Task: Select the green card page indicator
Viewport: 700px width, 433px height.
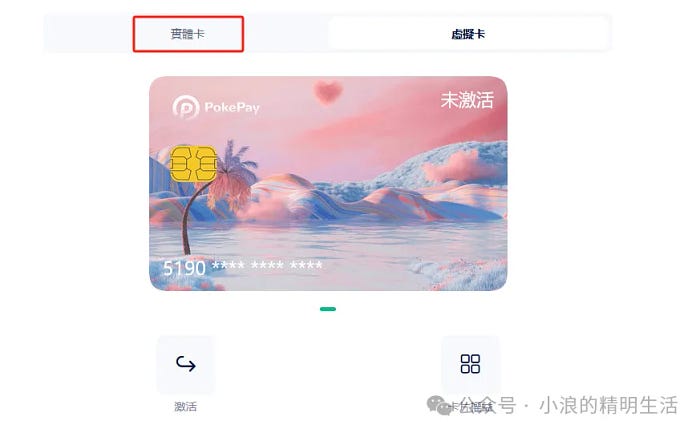Action: click(x=328, y=309)
